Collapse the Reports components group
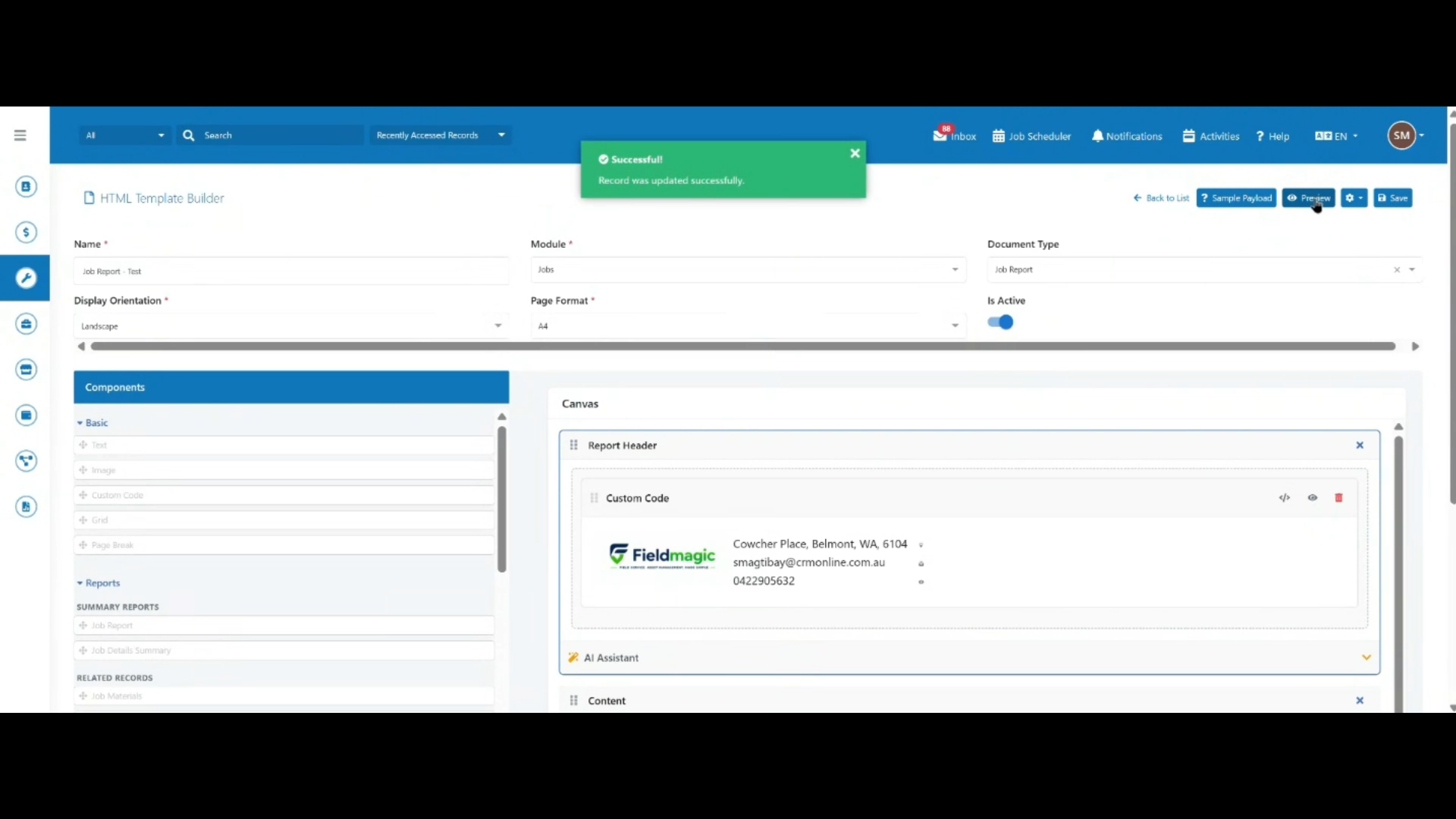1456x819 pixels. click(99, 583)
